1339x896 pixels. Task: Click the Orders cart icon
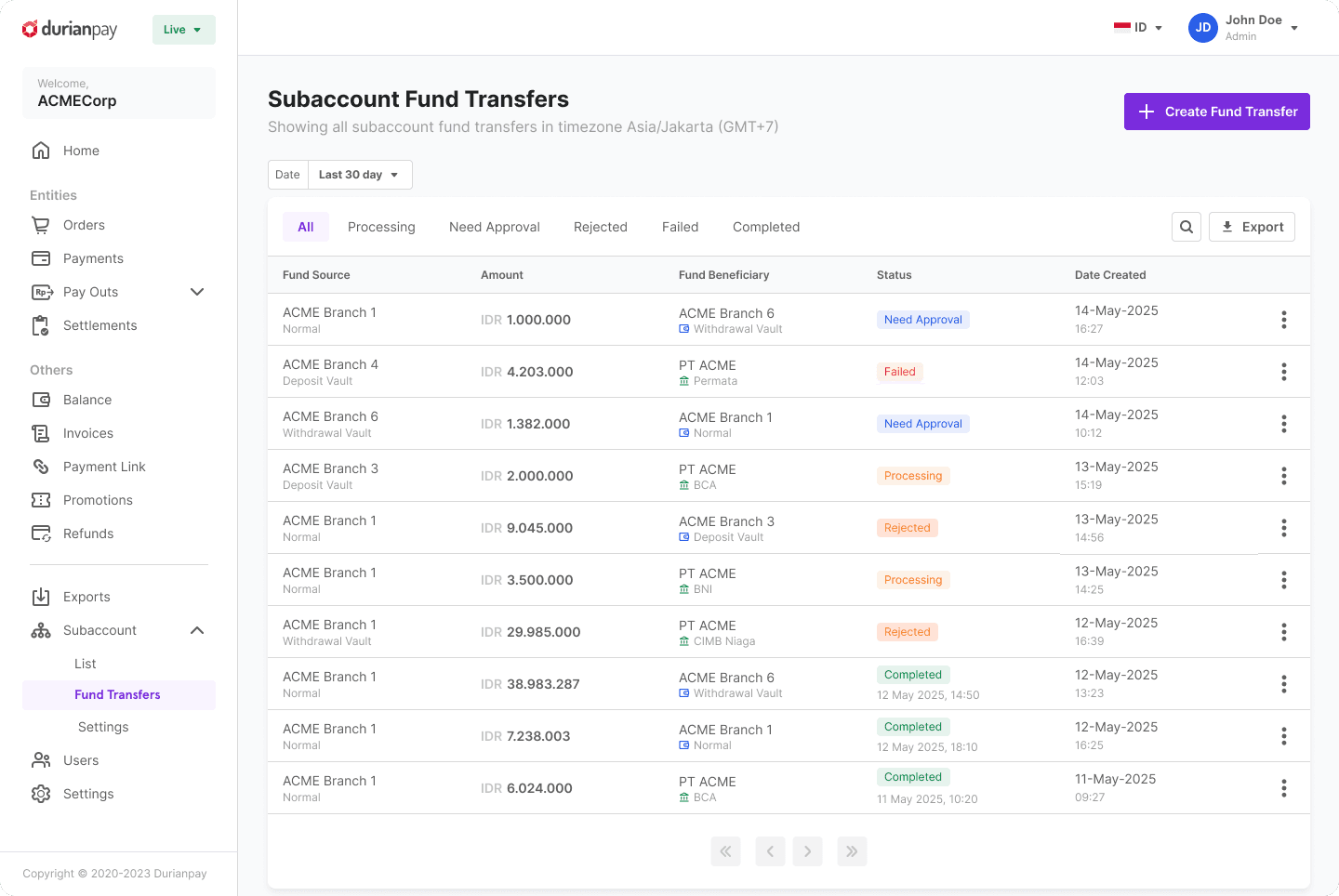[x=41, y=225]
